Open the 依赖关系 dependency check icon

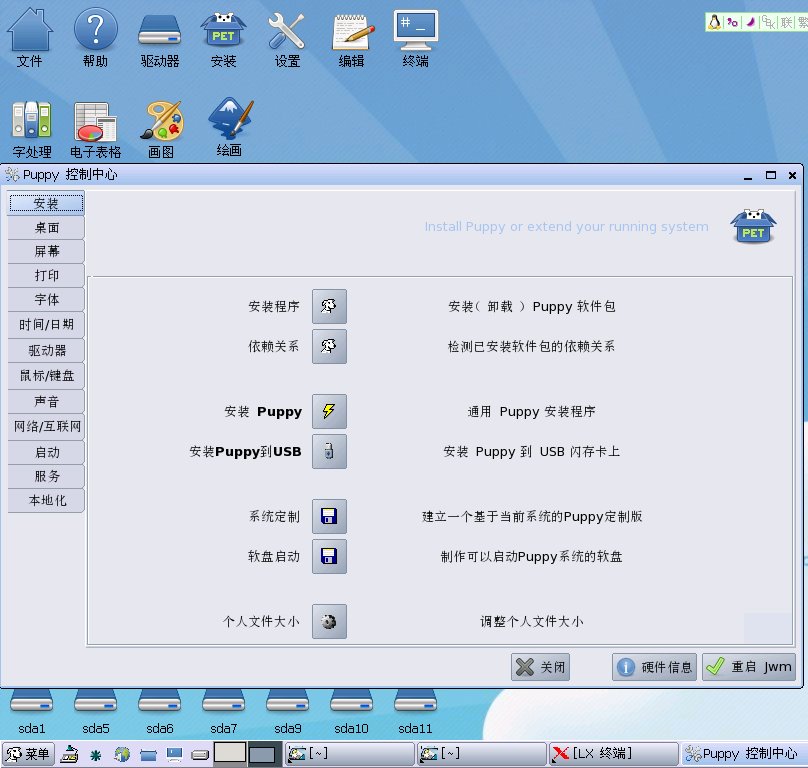click(329, 347)
